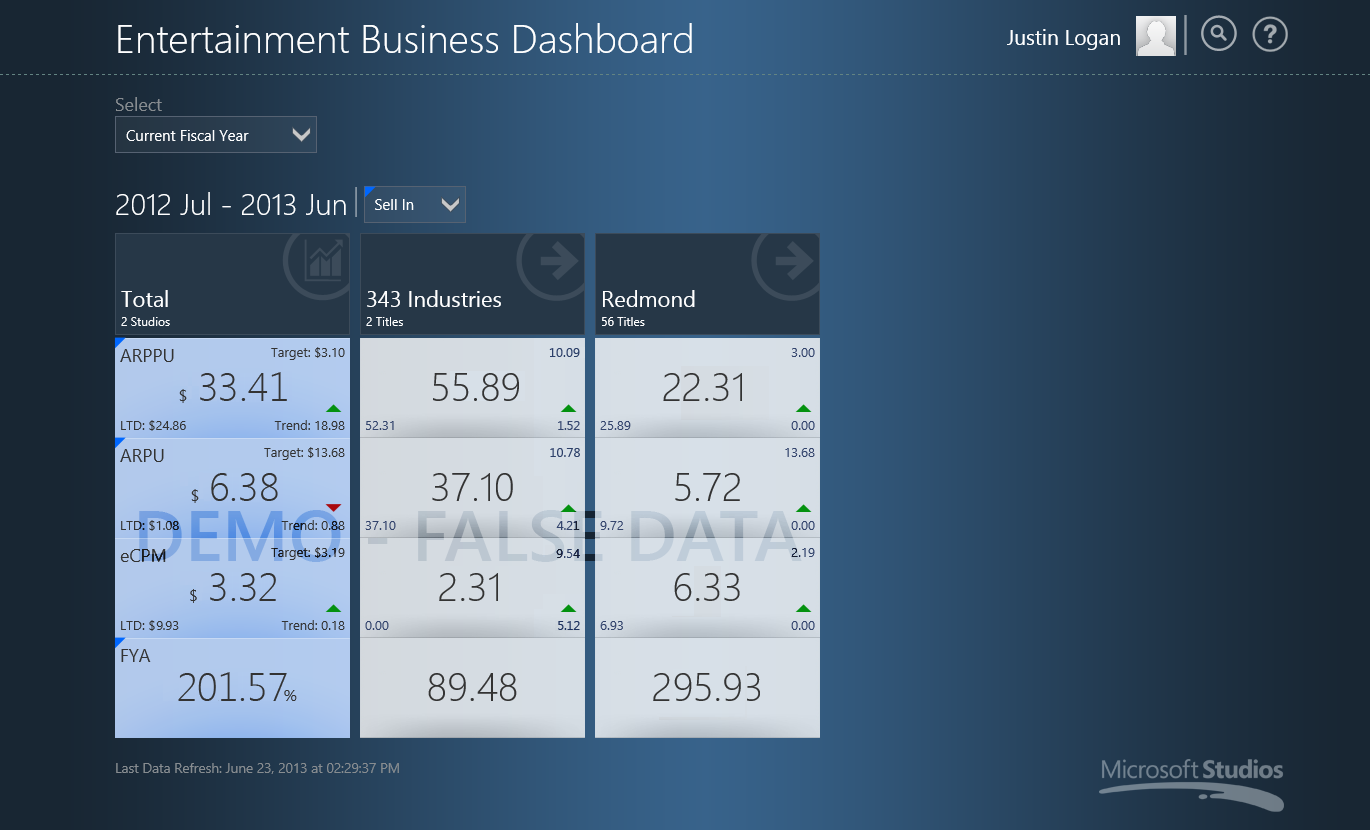Image resolution: width=1370 pixels, height=830 pixels.
Task: Click the Microsoft Studios logo
Action: point(1191,784)
